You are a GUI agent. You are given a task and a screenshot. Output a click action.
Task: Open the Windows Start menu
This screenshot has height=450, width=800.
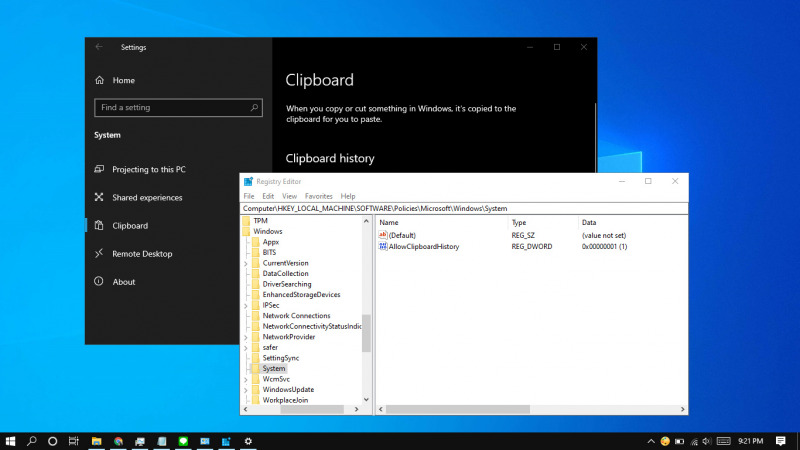[10, 441]
